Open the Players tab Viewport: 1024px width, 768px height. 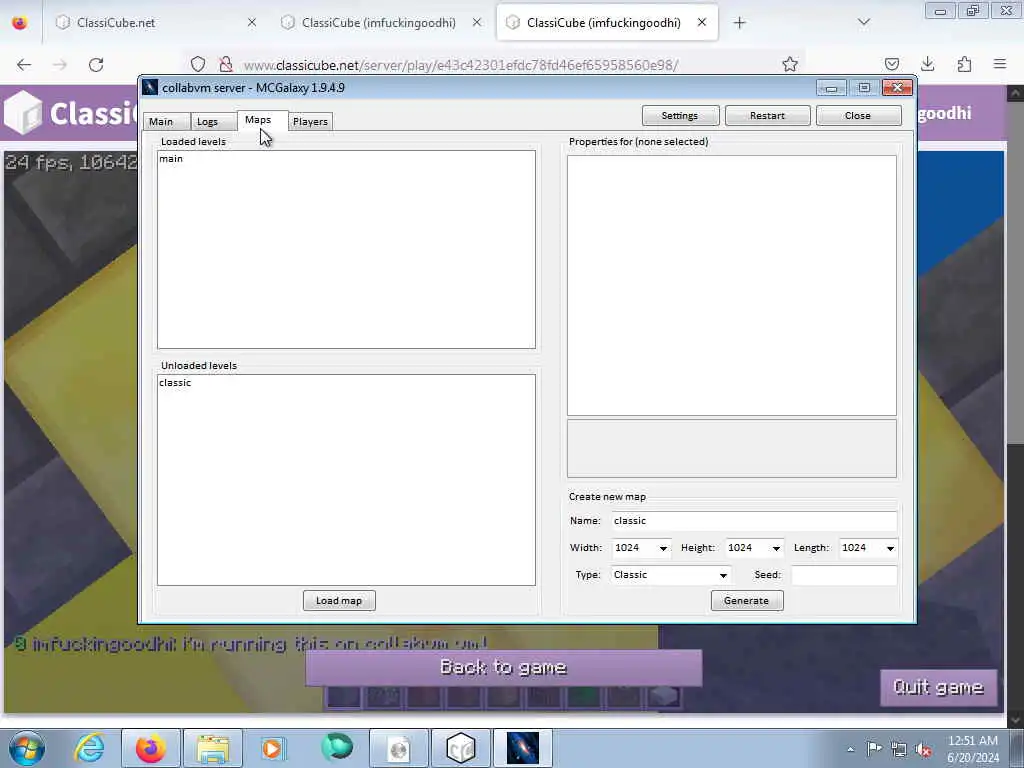coord(310,121)
